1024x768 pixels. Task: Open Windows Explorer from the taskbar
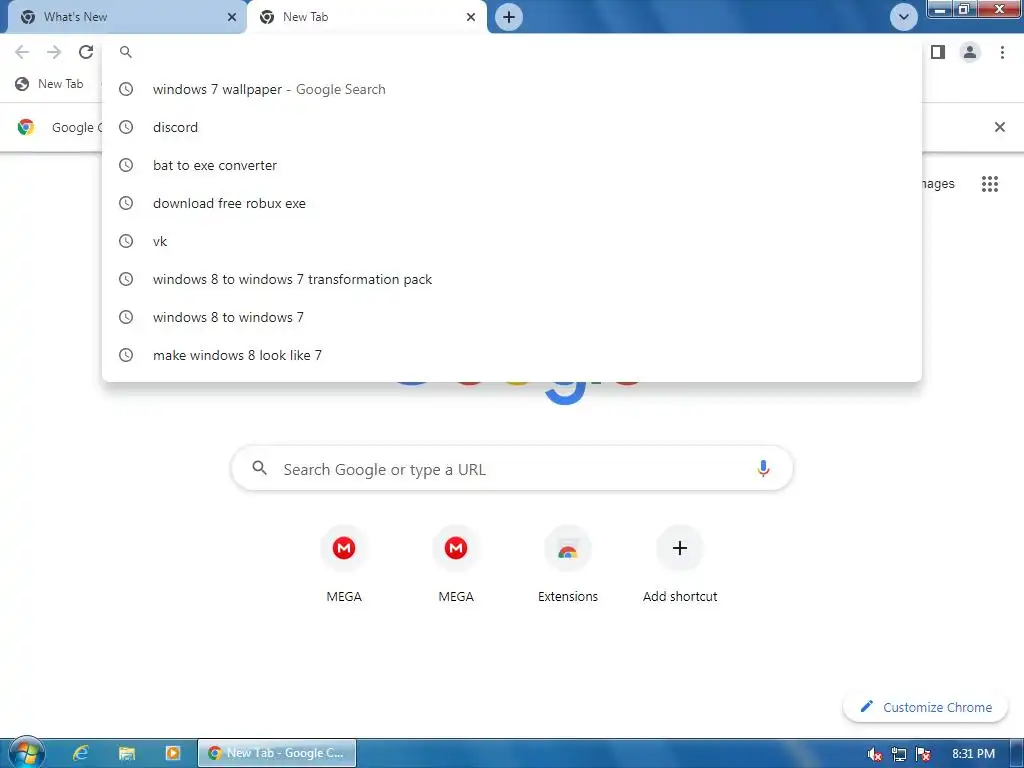pos(127,753)
